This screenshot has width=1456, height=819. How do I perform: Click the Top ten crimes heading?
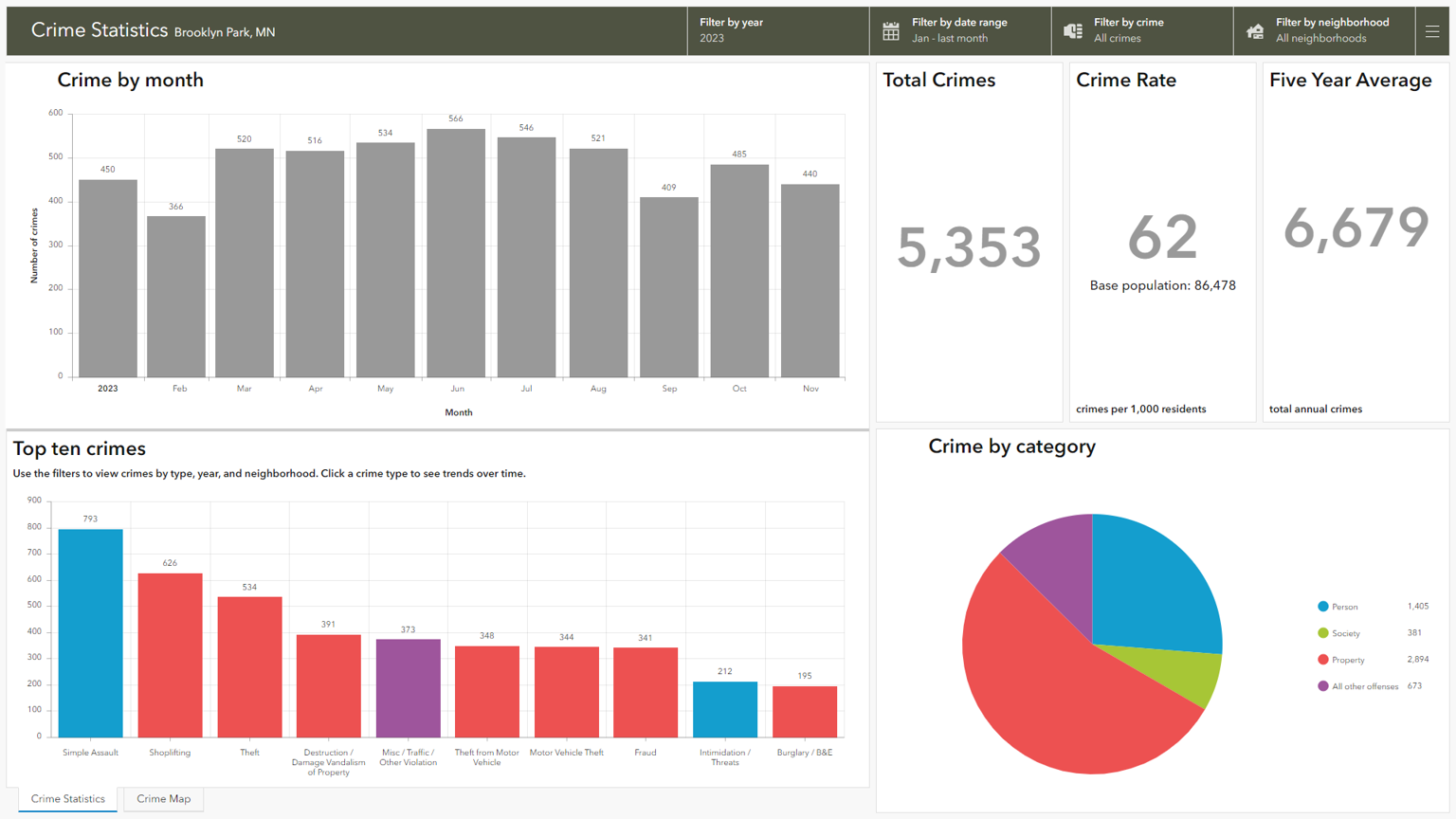click(x=79, y=448)
